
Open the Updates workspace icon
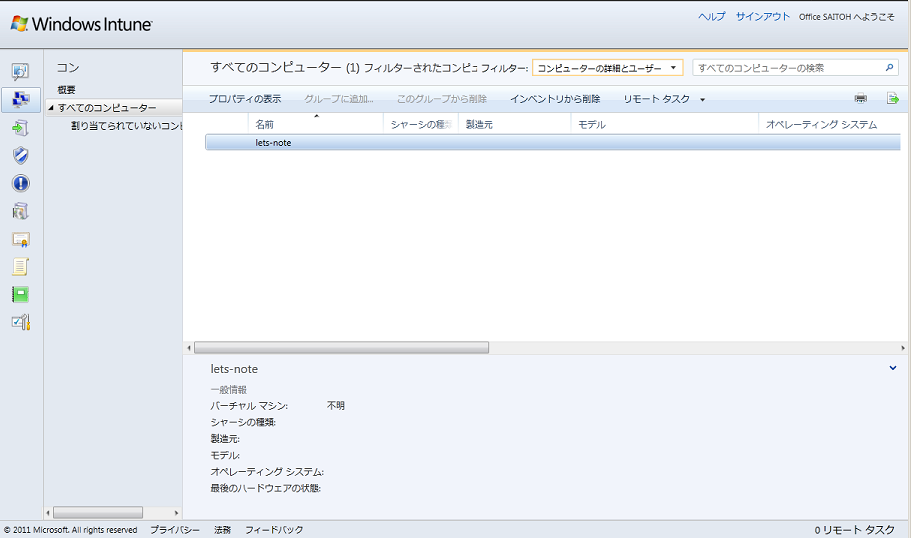tap(20, 128)
